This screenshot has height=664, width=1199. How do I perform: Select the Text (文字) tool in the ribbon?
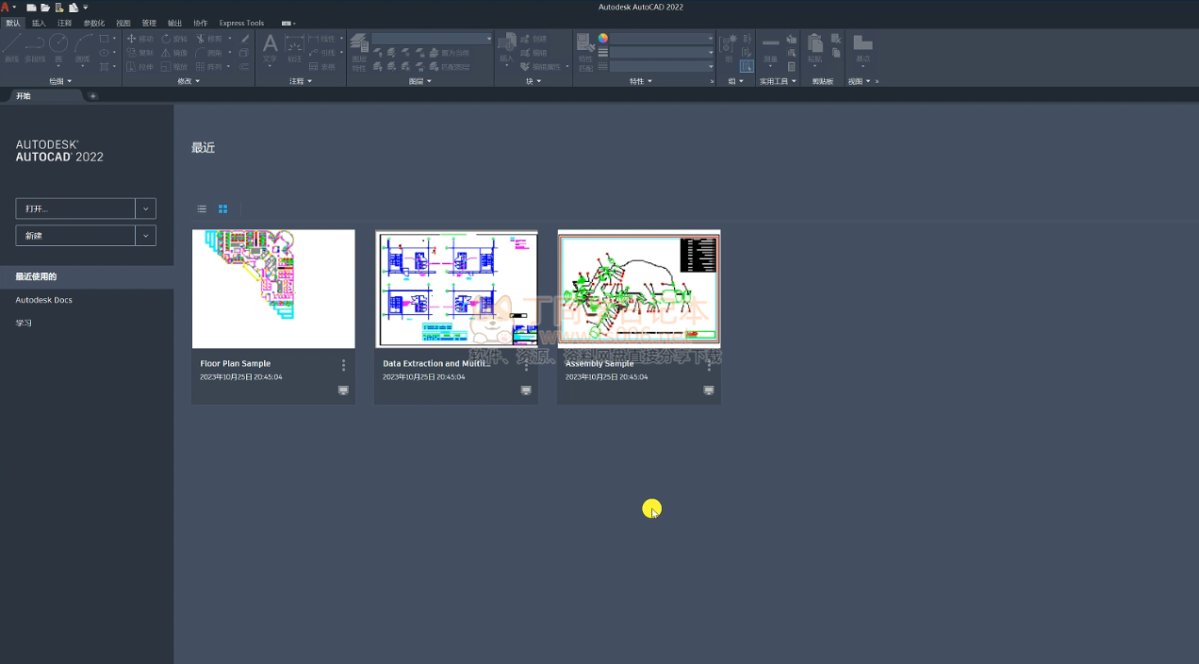pos(269,46)
